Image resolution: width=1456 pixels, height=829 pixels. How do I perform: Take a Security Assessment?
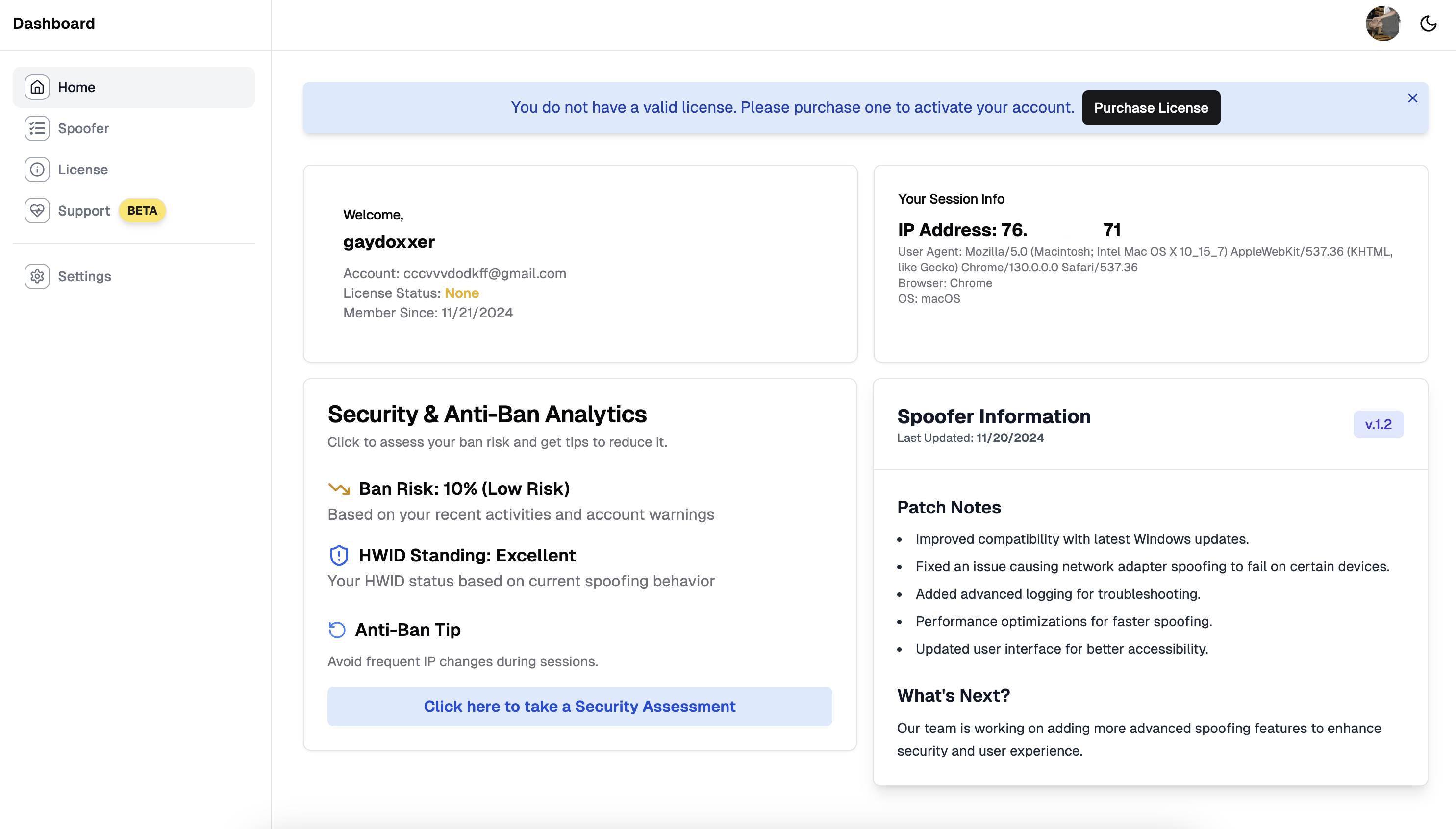tap(579, 706)
